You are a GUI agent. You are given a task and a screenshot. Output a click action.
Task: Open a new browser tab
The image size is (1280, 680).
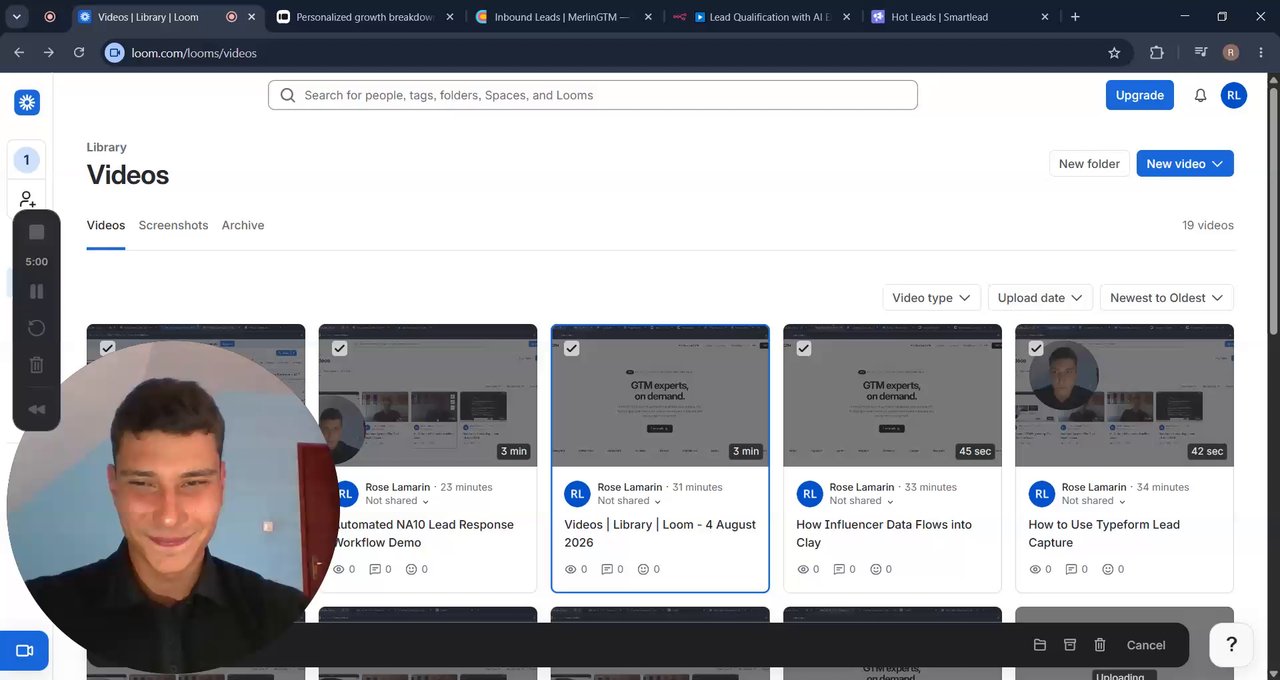tap(1075, 17)
